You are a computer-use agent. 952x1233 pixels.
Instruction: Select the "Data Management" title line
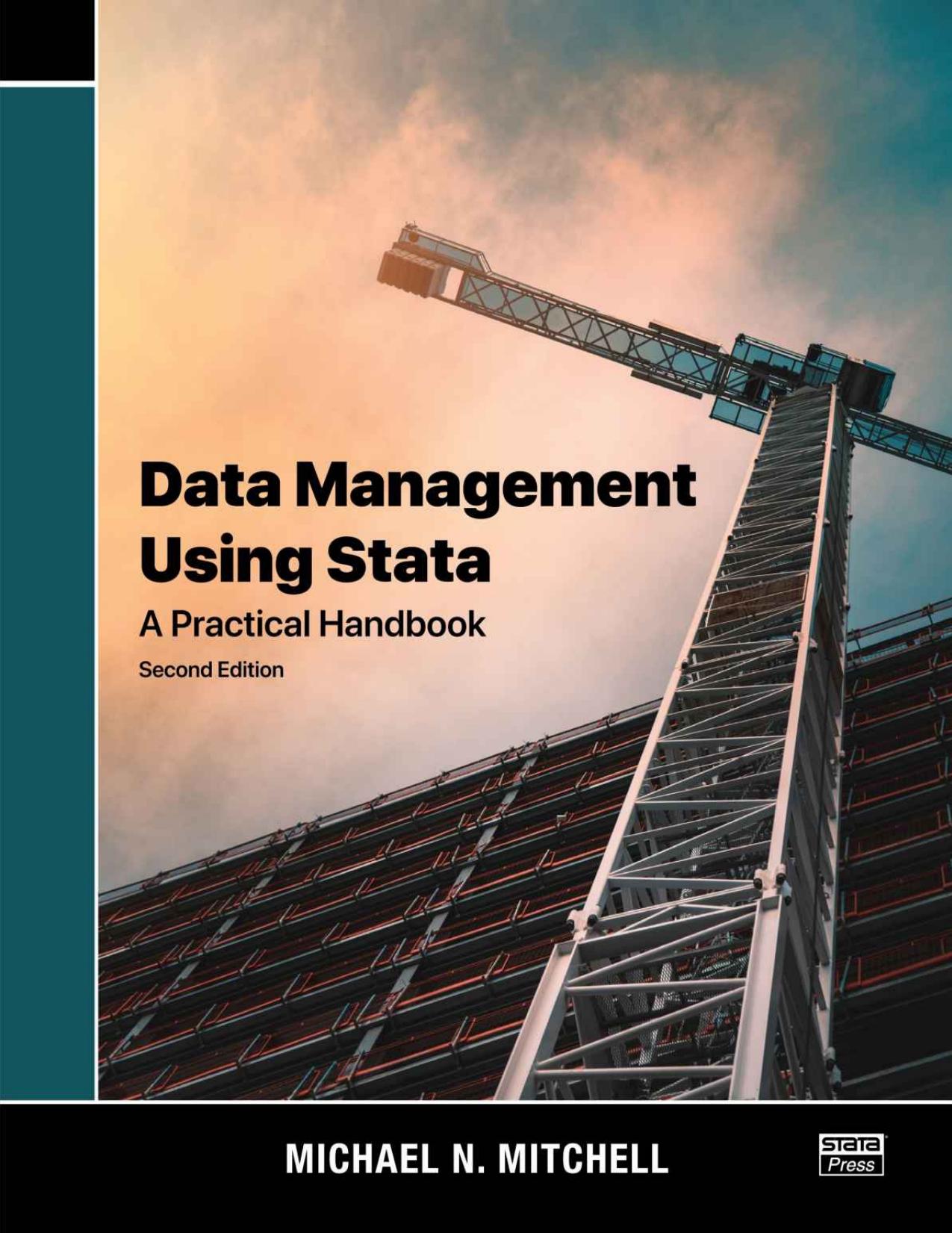click(417, 485)
